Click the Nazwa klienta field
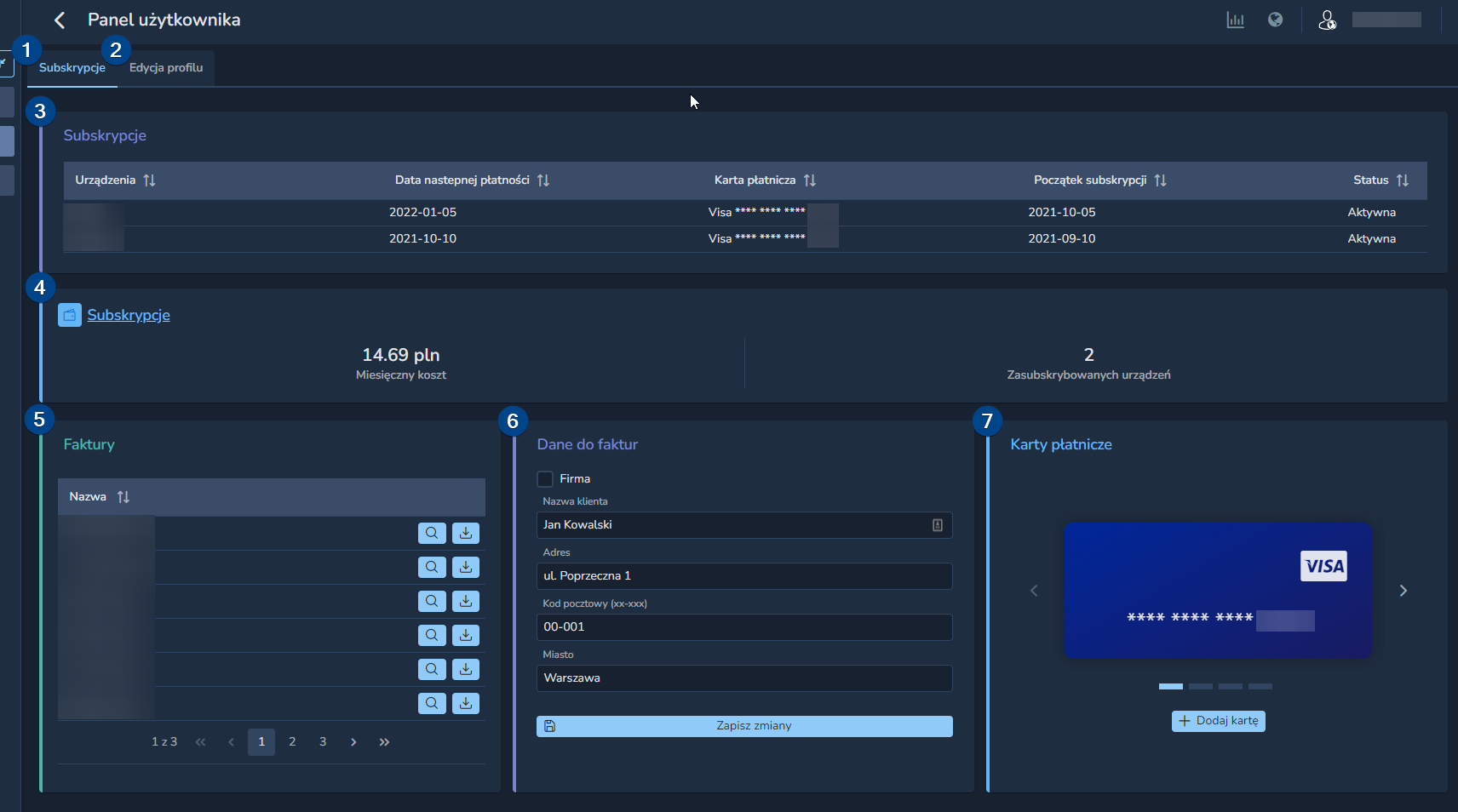 pos(744,525)
